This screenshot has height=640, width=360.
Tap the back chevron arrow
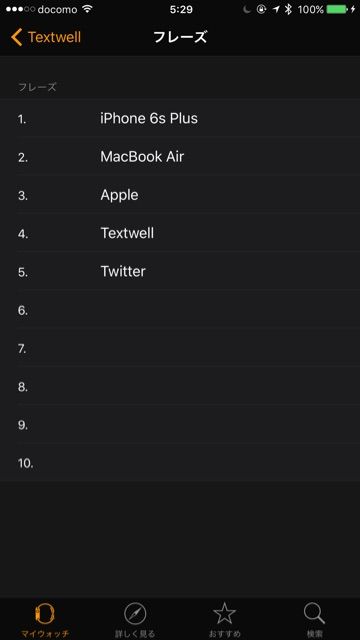pos(16,37)
